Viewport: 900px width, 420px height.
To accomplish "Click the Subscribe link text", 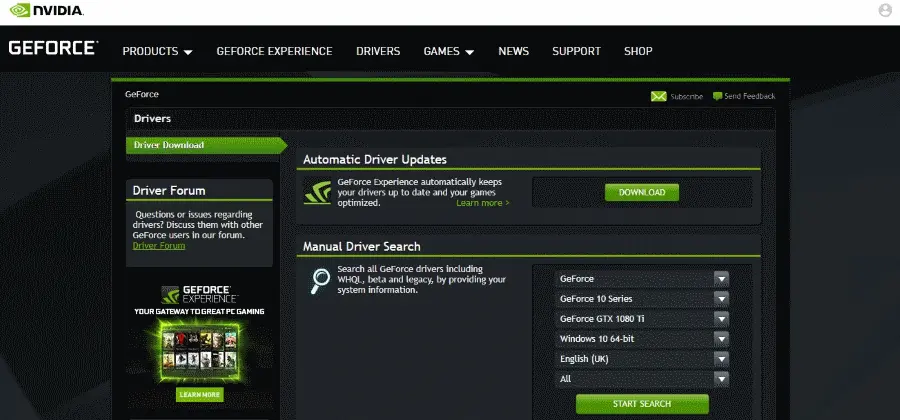I will tap(686, 96).
